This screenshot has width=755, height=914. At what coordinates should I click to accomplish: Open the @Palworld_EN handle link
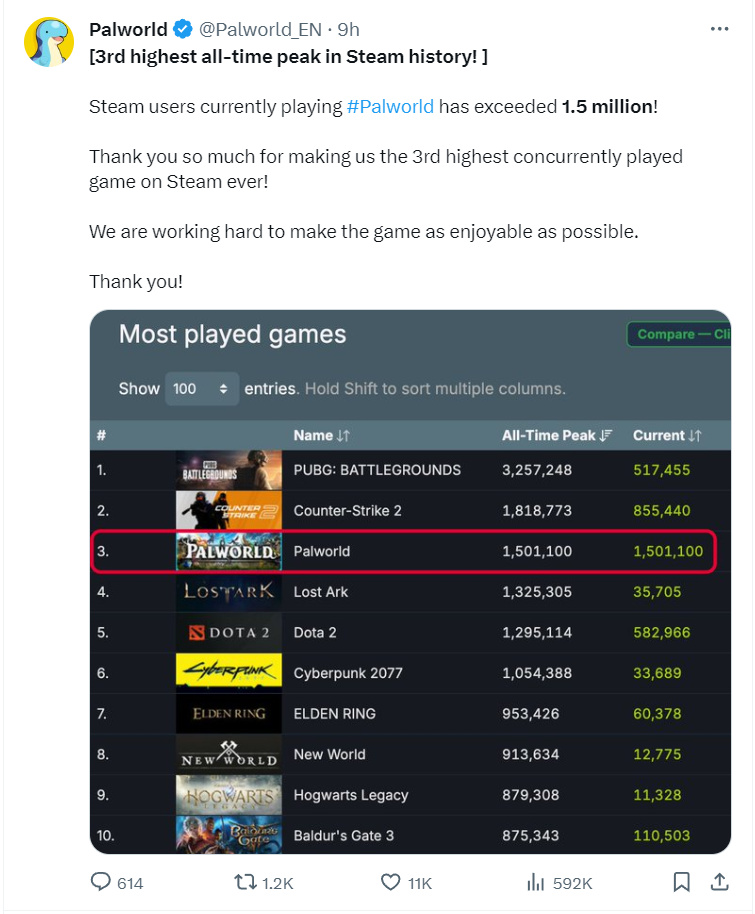click(x=260, y=29)
